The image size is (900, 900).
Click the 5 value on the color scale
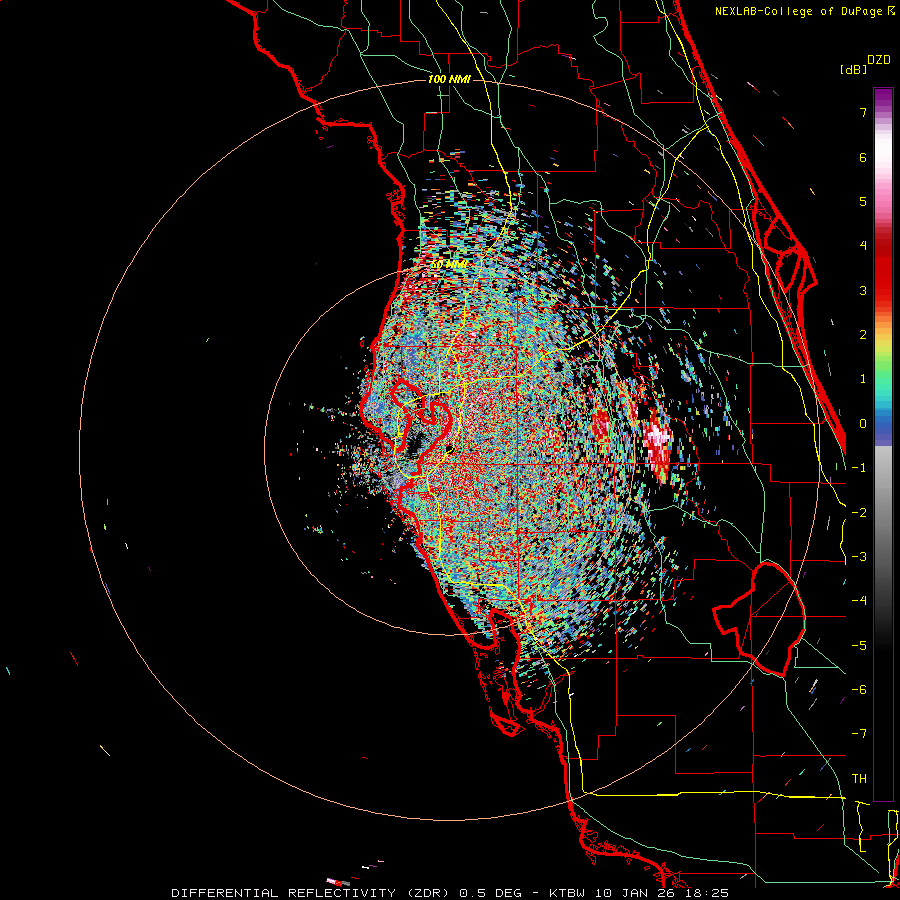click(863, 201)
